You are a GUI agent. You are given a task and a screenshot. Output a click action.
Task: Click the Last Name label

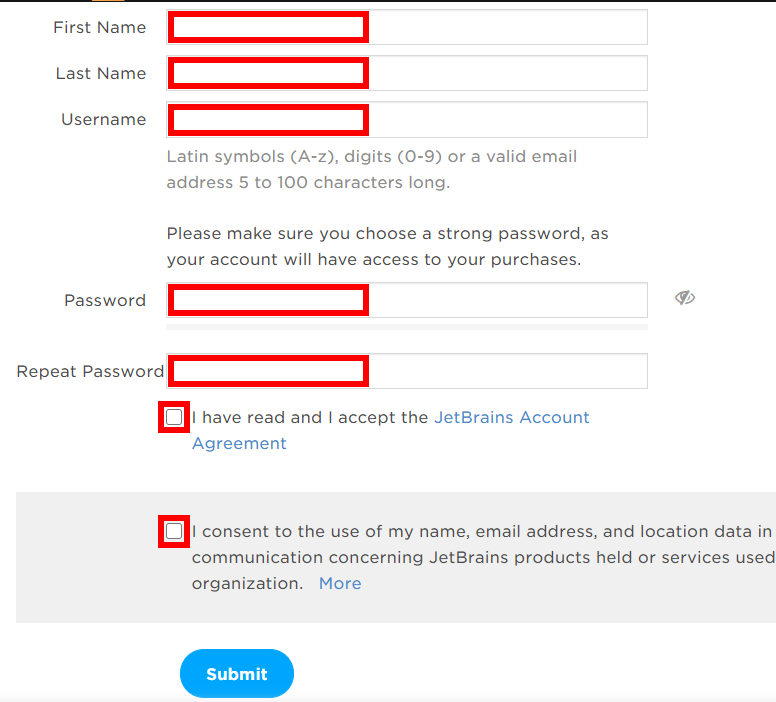[101, 73]
